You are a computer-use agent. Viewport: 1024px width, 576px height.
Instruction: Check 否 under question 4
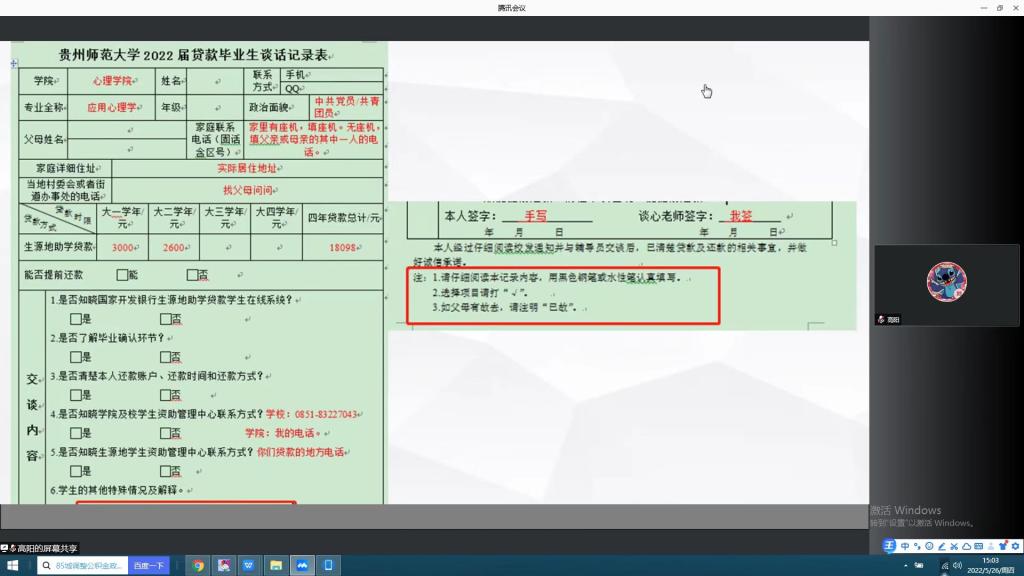coord(166,433)
